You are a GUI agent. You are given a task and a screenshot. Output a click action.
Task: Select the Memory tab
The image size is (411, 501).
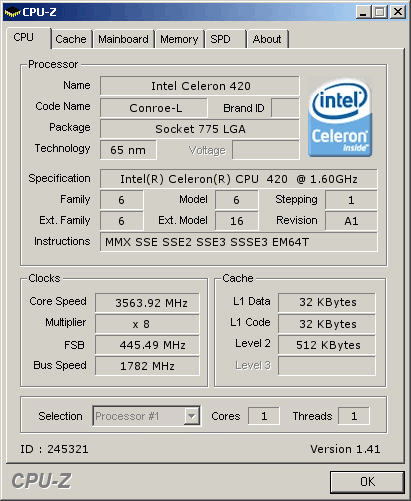point(179,39)
